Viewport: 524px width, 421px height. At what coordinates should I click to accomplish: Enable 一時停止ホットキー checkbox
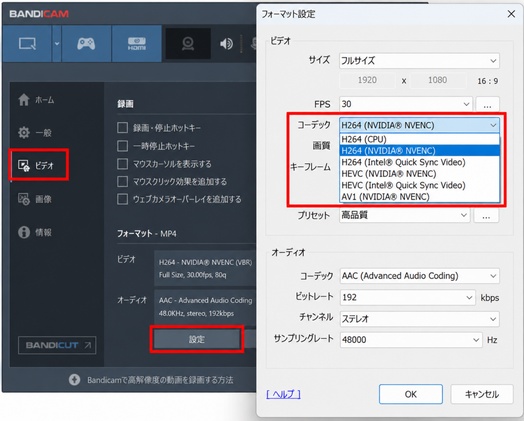pos(122,146)
